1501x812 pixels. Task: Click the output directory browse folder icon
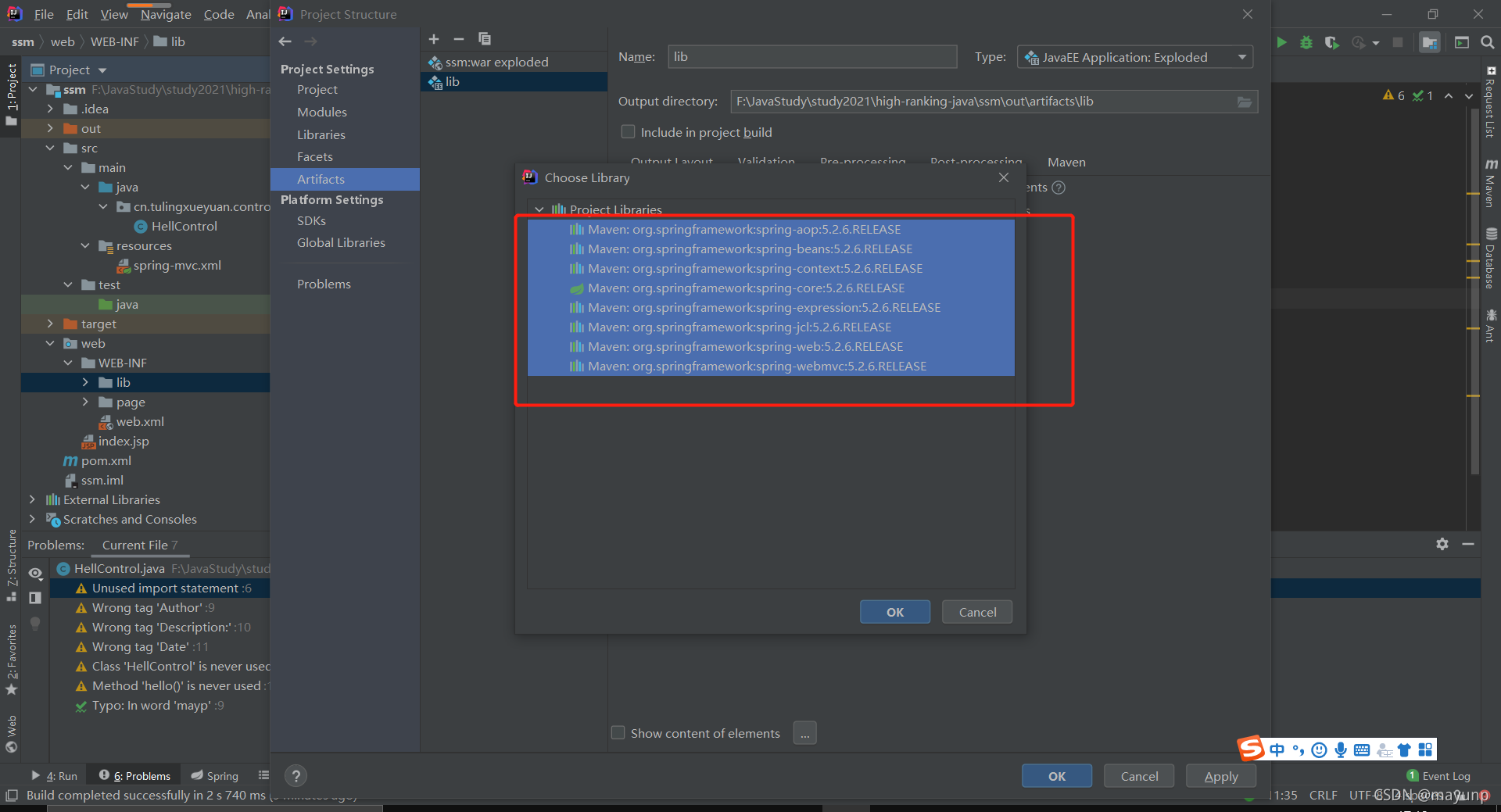tap(1245, 102)
